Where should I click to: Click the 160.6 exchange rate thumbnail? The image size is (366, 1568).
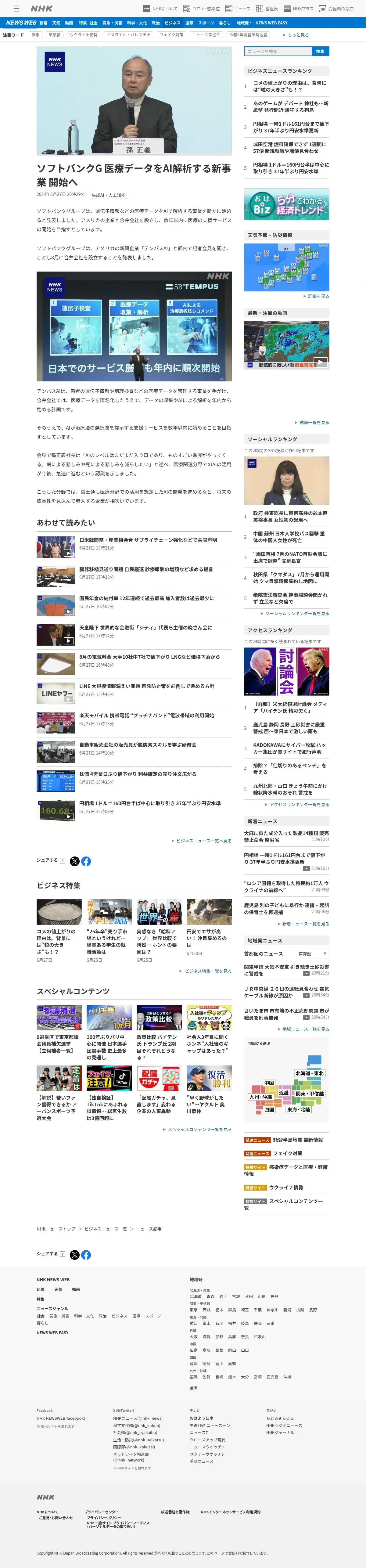pos(55,810)
